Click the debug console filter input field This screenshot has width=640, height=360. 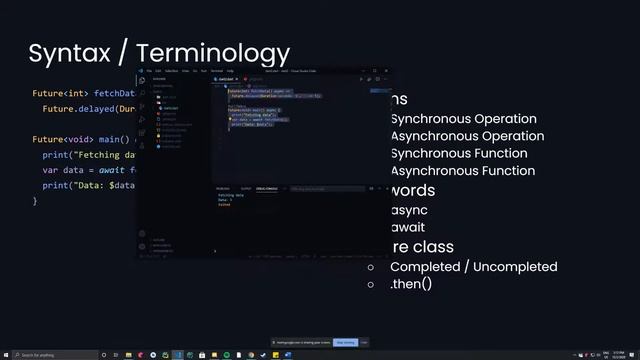pyautogui.click(x=327, y=189)
